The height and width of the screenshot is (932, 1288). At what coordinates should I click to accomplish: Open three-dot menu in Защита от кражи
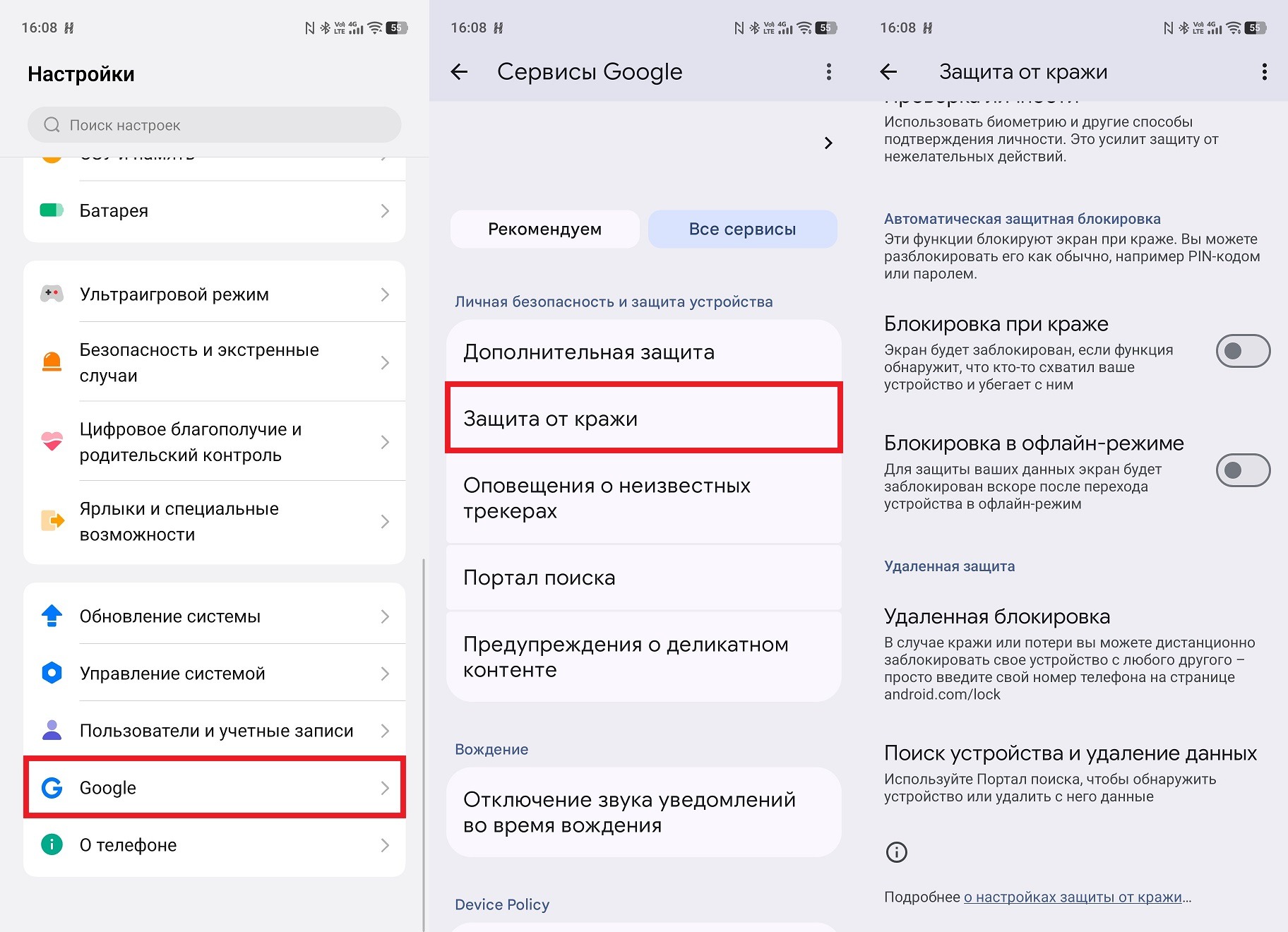click(x=1264, y=72)
